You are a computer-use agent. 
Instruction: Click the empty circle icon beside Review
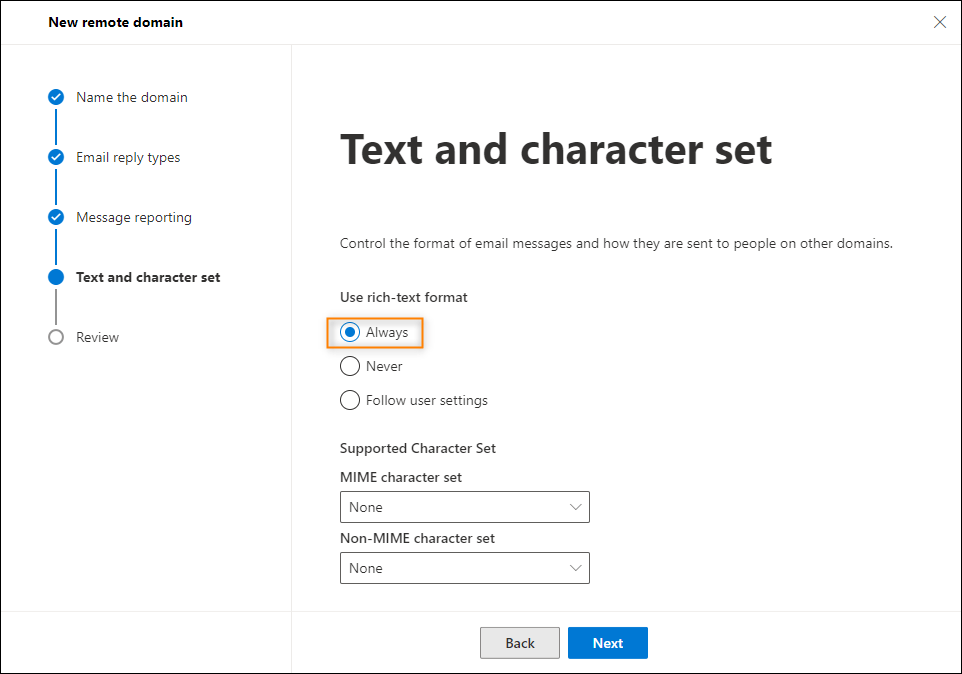coord(55,337)
